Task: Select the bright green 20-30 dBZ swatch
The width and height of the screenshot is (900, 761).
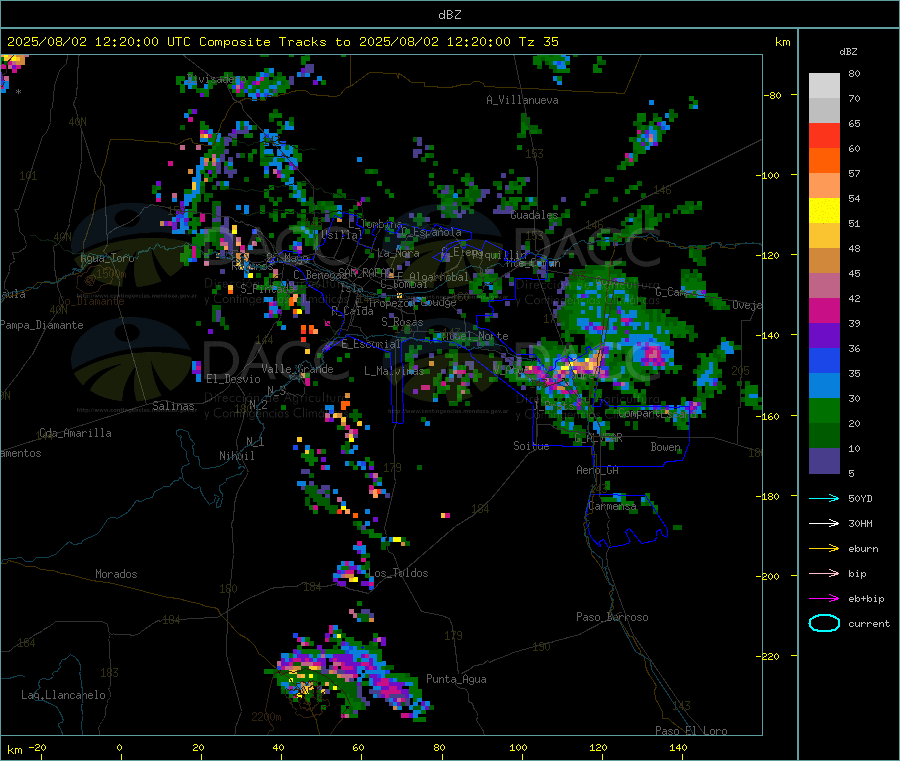Action: tap(824, 410)
